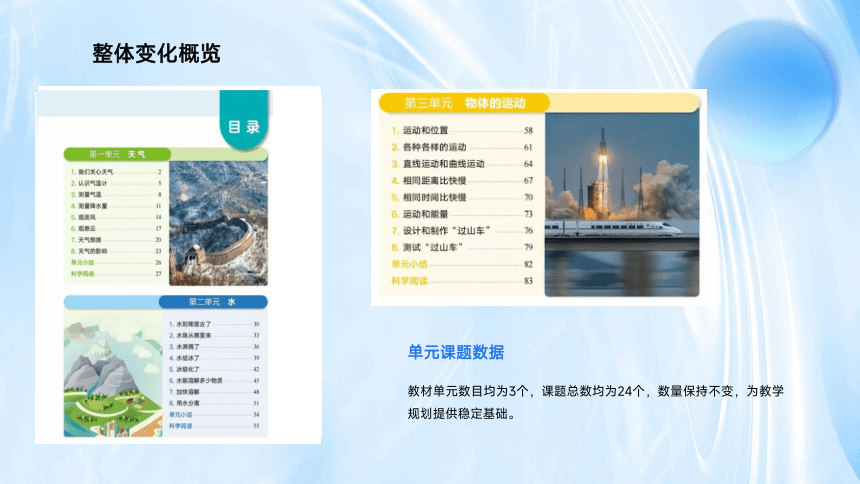The height and width of the screenshot is (484, 860).
Task: Click lesson 5. 观测风
Action: click(x=116, y=217)
